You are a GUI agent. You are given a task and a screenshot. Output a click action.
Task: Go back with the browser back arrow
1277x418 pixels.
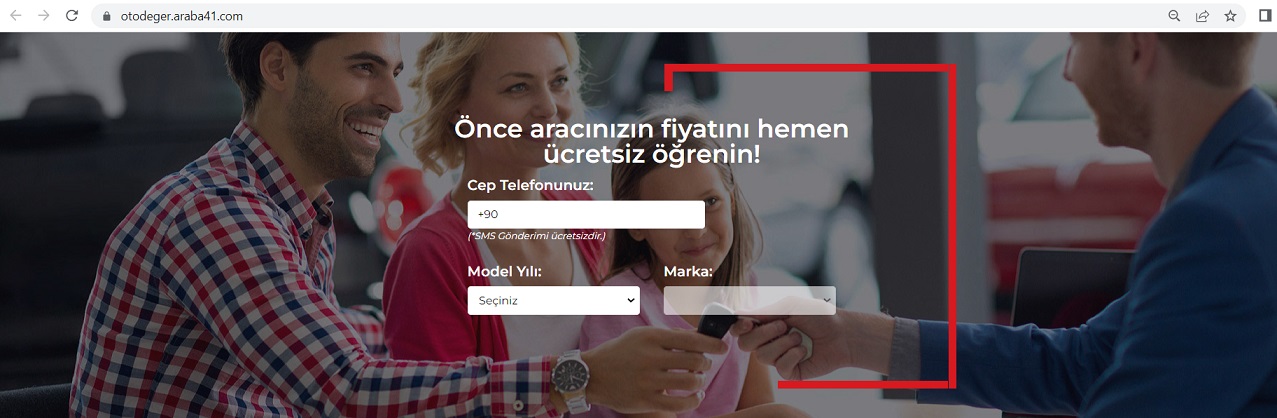click(x=16, y=16)
